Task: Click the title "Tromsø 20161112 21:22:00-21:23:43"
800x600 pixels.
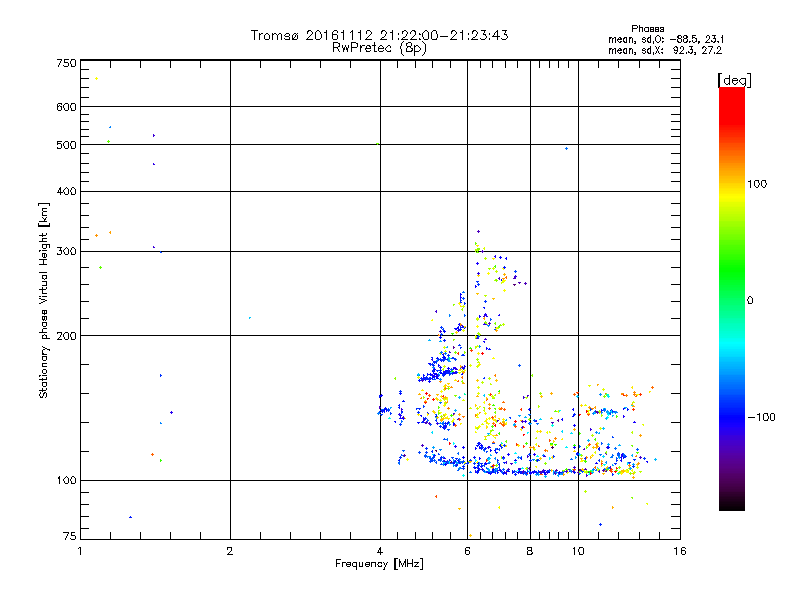Action: [x=379, y=35]
